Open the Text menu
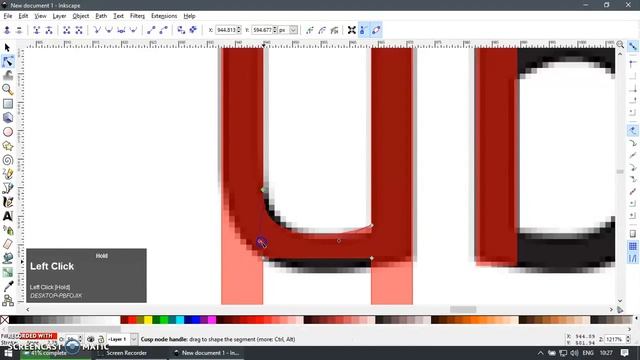640x360 pixels. 118,16
